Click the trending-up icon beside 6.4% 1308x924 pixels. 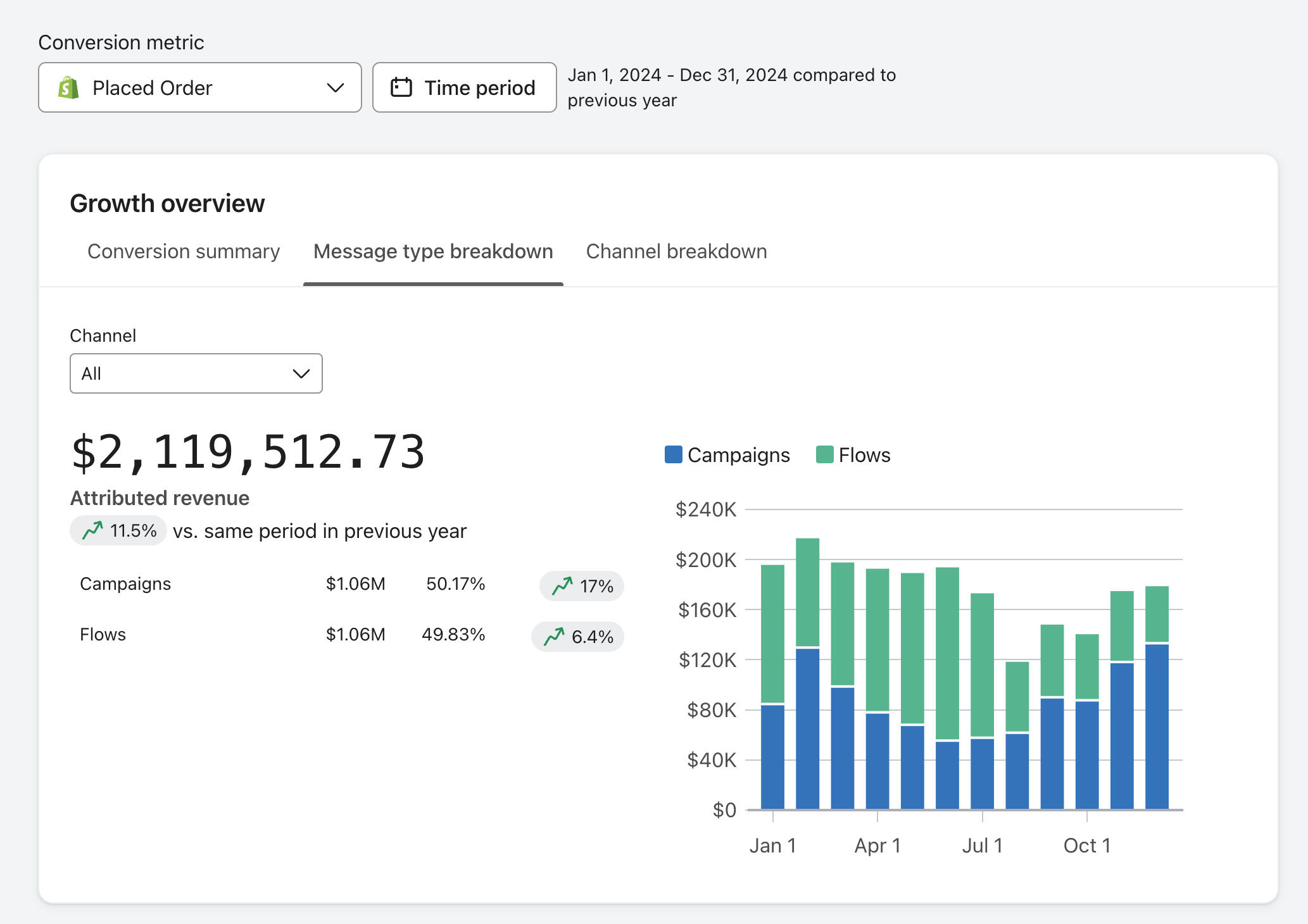[554, 636]
